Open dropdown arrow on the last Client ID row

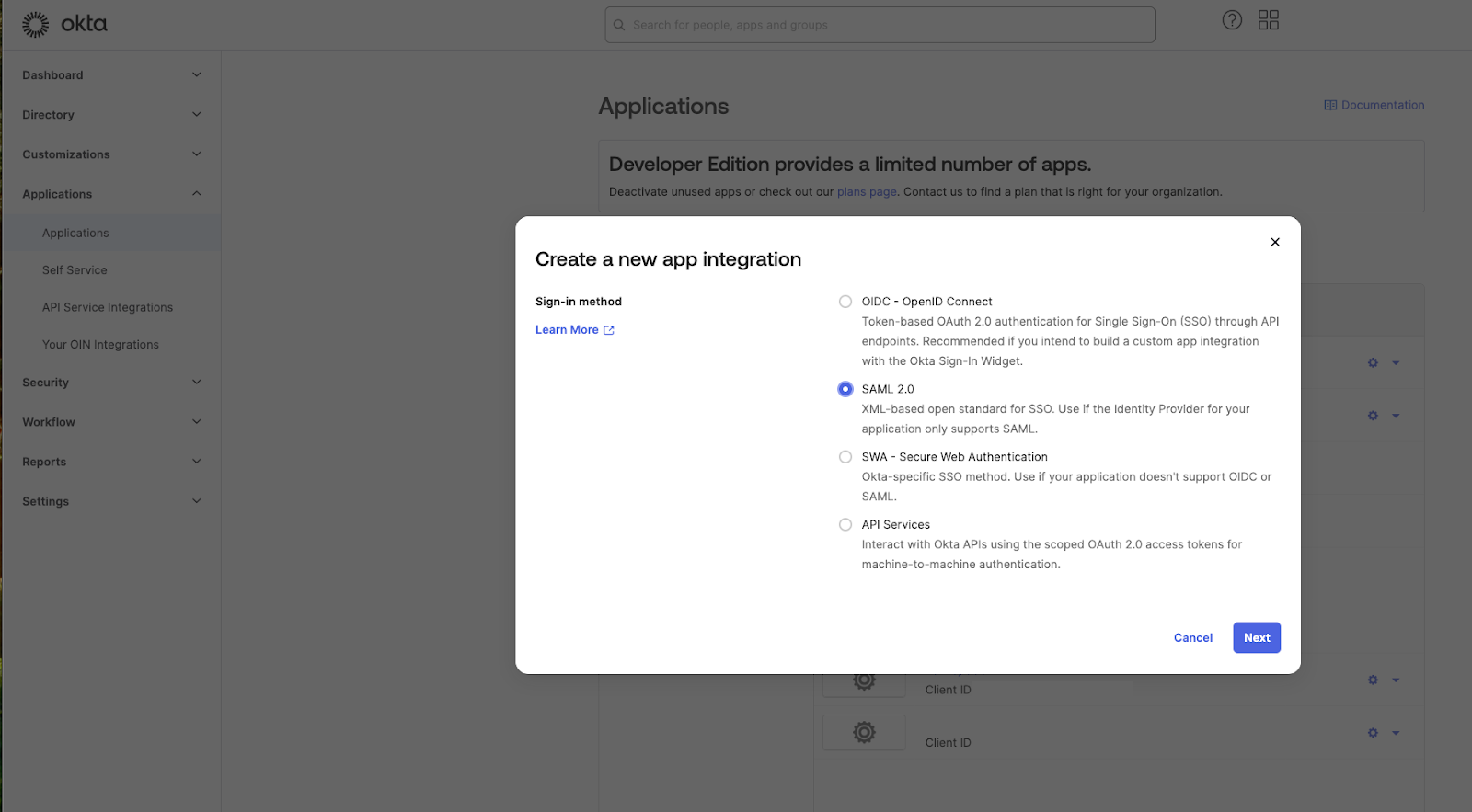click(1396, 733)
